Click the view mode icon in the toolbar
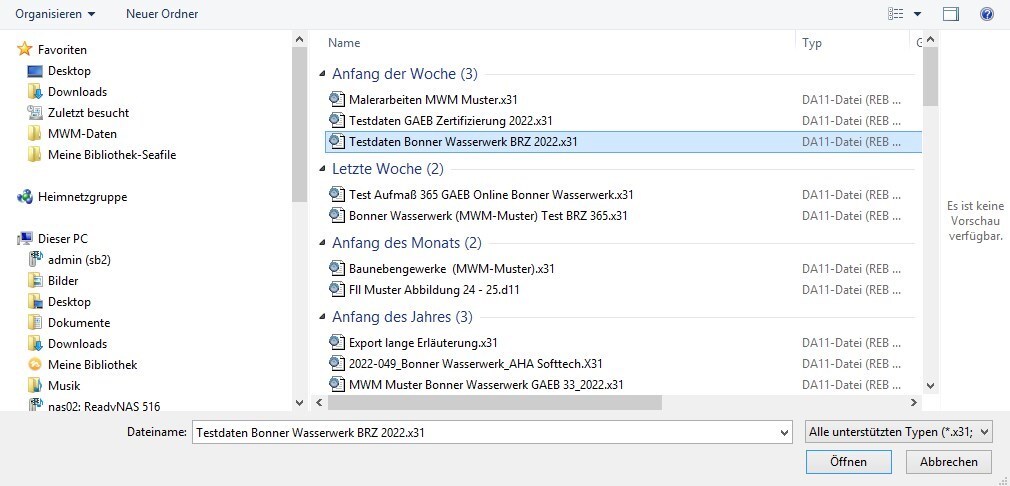This screenshot has width=1010, height=486. coord(895,14)
